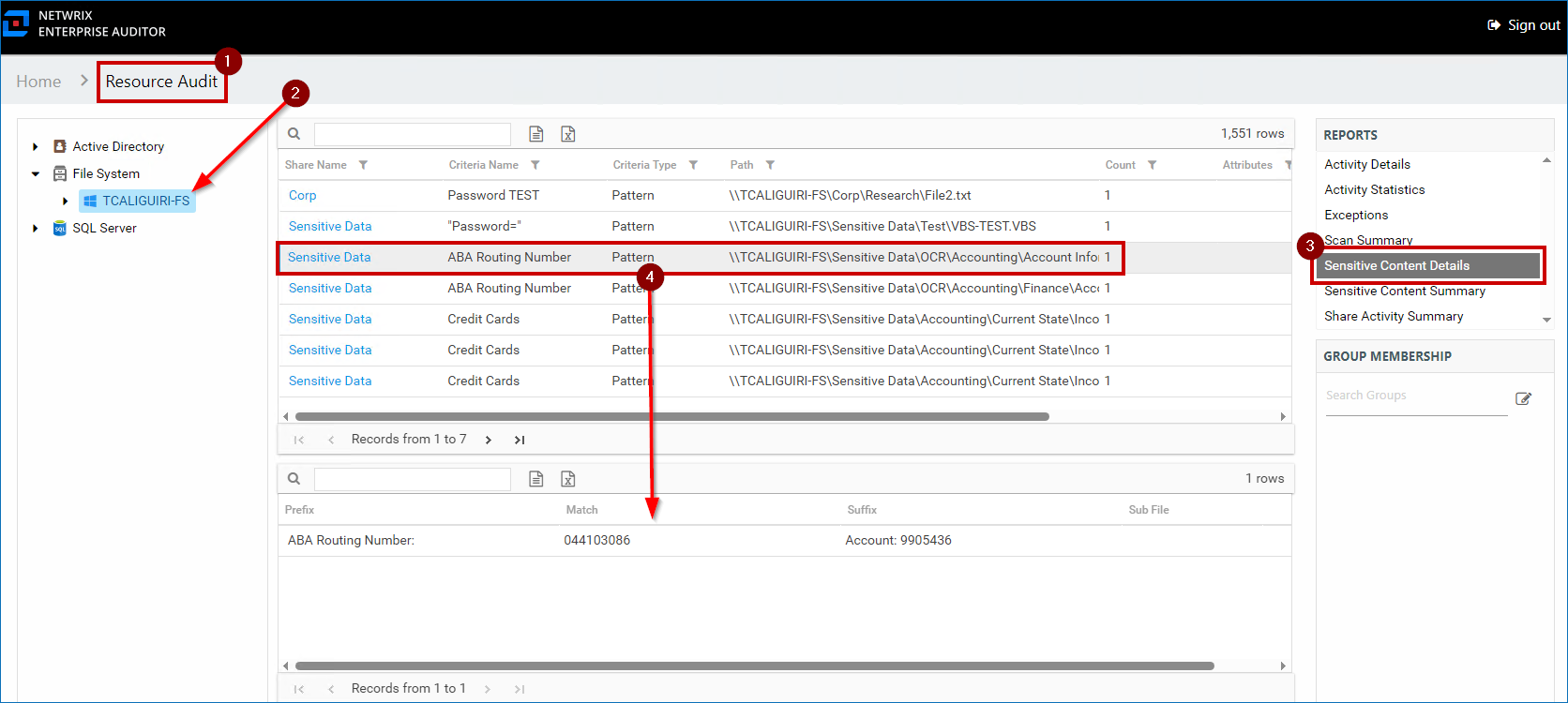Click the CSV export icon in upper grid

click(x=536, y=134)
